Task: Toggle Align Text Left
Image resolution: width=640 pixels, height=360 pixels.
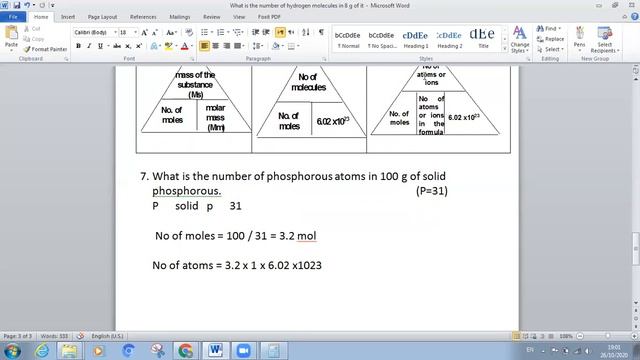Action: (x=204, y=46)
